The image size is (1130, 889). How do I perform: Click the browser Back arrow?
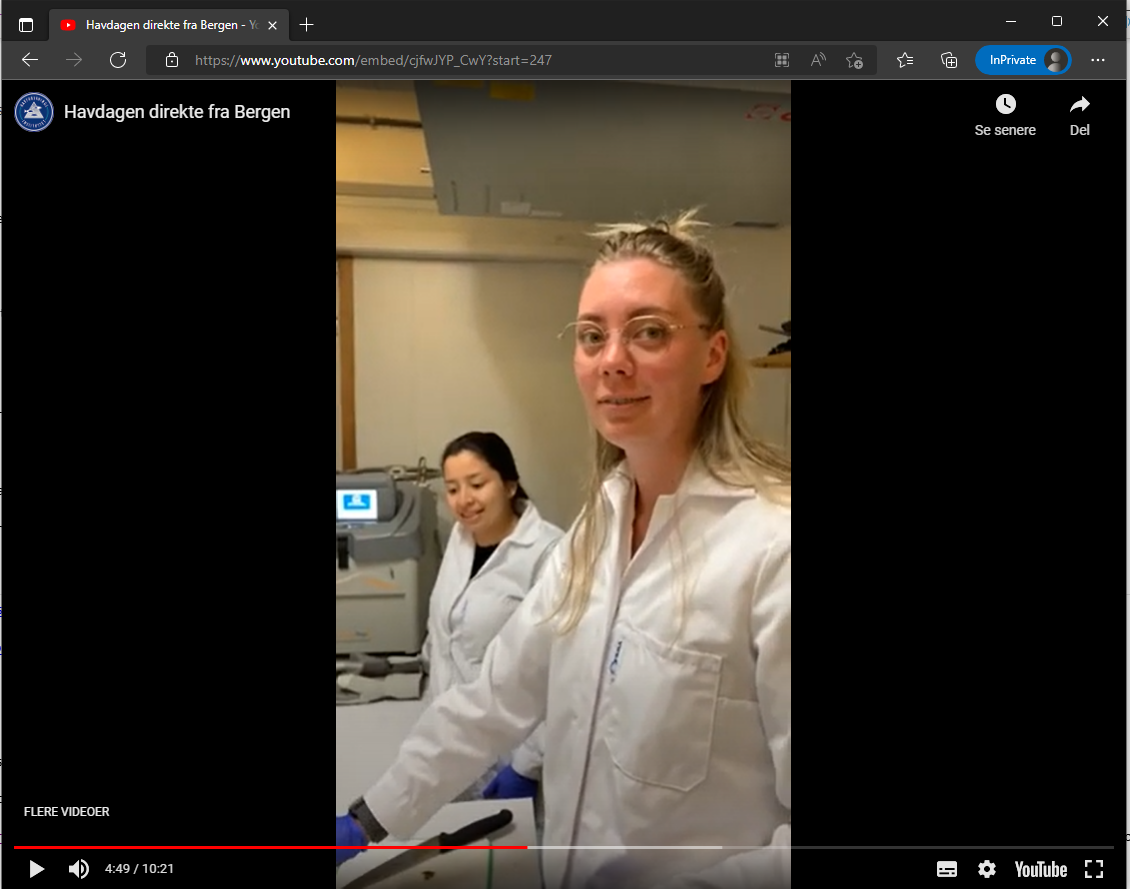click(30, 60)
